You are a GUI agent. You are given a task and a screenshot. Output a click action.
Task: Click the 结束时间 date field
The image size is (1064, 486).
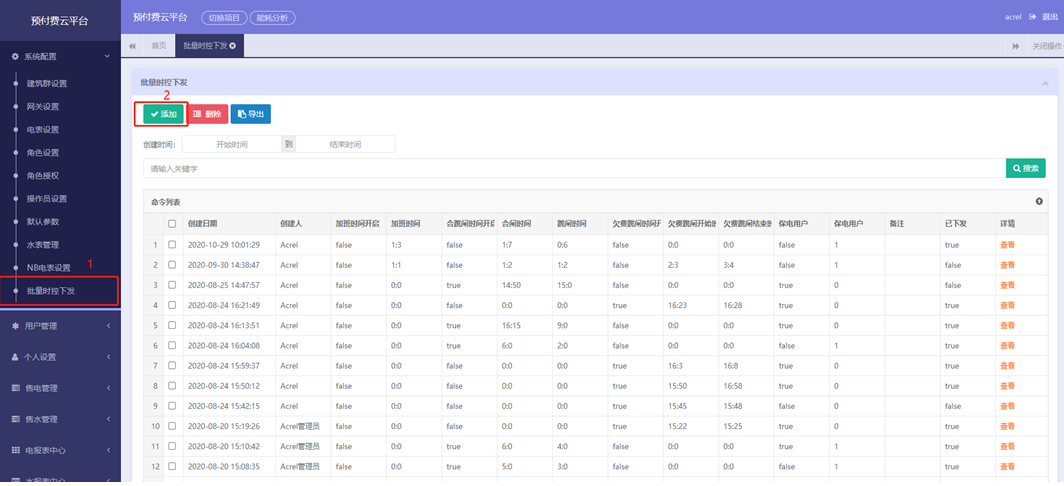tap(345, 145)
